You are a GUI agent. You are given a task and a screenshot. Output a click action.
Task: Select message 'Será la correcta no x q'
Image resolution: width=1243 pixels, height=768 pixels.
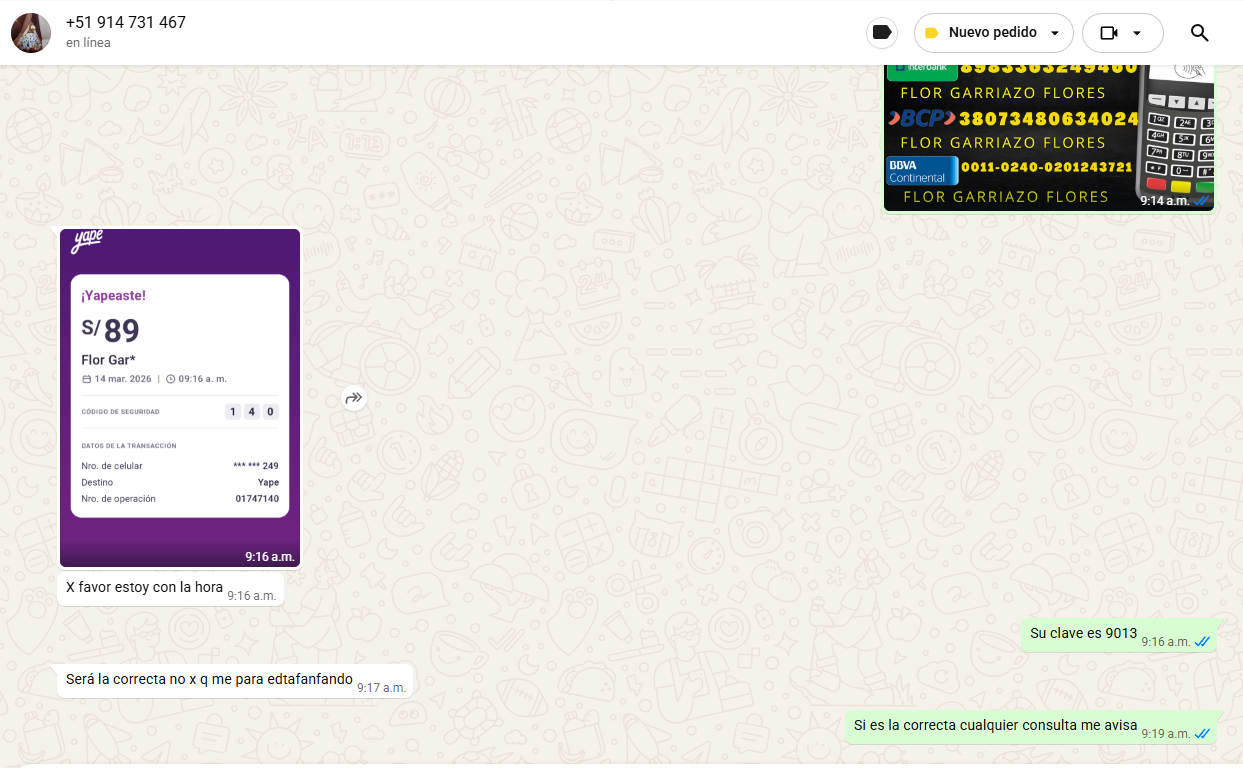point(209,680)
